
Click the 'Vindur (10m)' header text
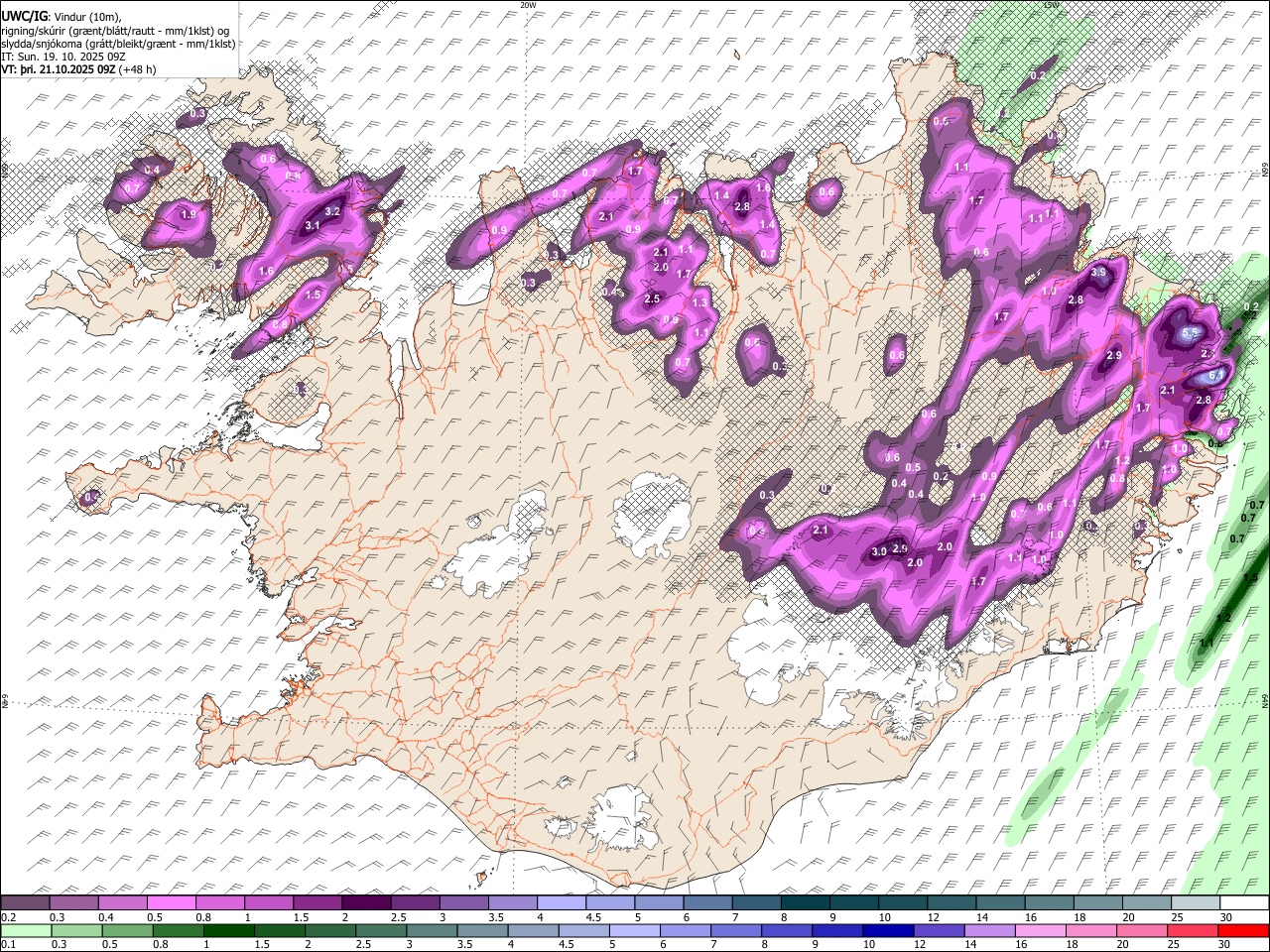tap(87, 16)
